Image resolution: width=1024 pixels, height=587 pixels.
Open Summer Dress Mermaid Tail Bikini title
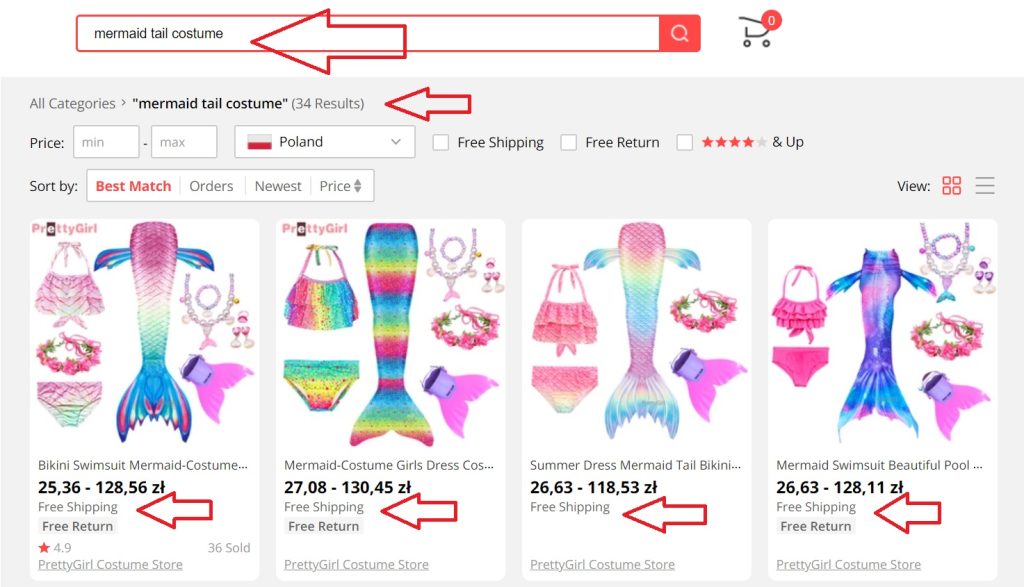[x=635, y=465]
